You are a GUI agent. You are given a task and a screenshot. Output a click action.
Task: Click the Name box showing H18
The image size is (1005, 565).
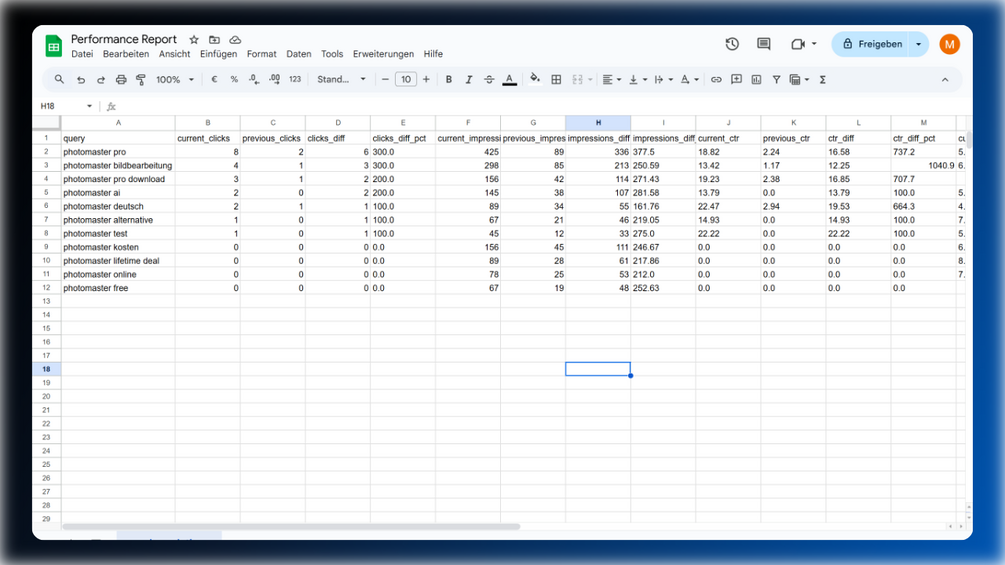coord(65,106)
